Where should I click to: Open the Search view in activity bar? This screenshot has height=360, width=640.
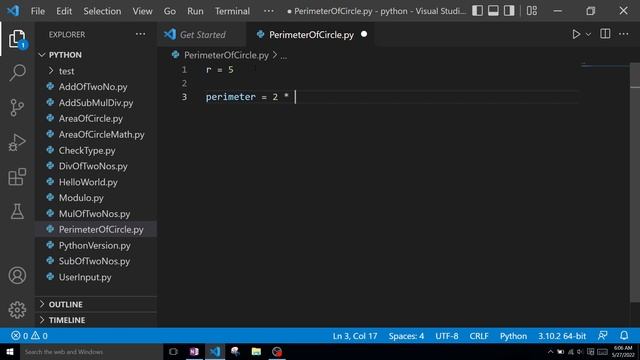pyautogui.click(x=17, y=73)
